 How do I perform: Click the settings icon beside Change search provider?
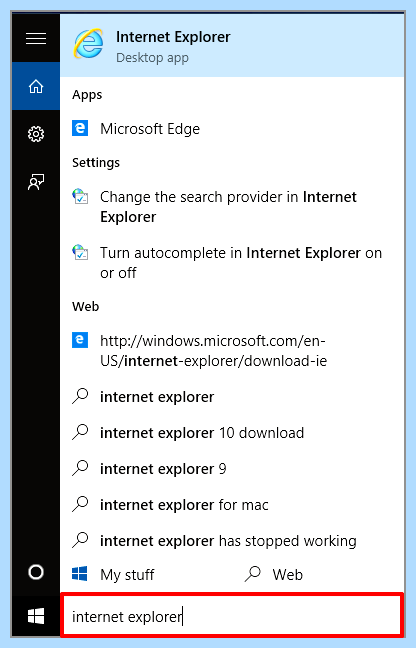(80, 197)
